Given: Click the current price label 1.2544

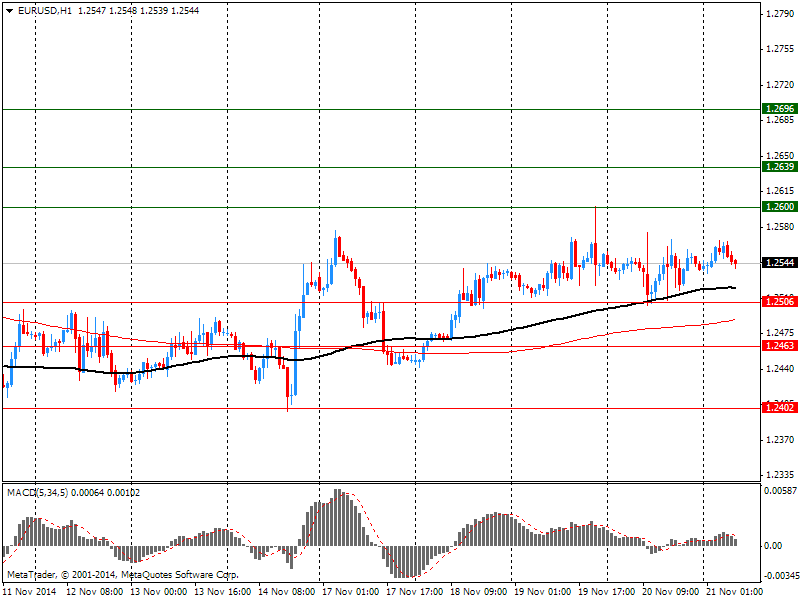Looking at the screenshot, I should 780,263.
